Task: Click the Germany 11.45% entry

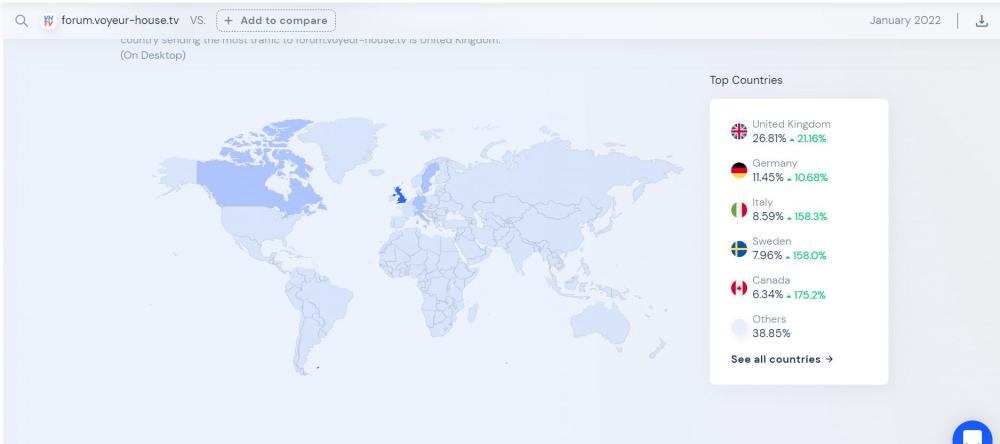Action: pos(789,170)
